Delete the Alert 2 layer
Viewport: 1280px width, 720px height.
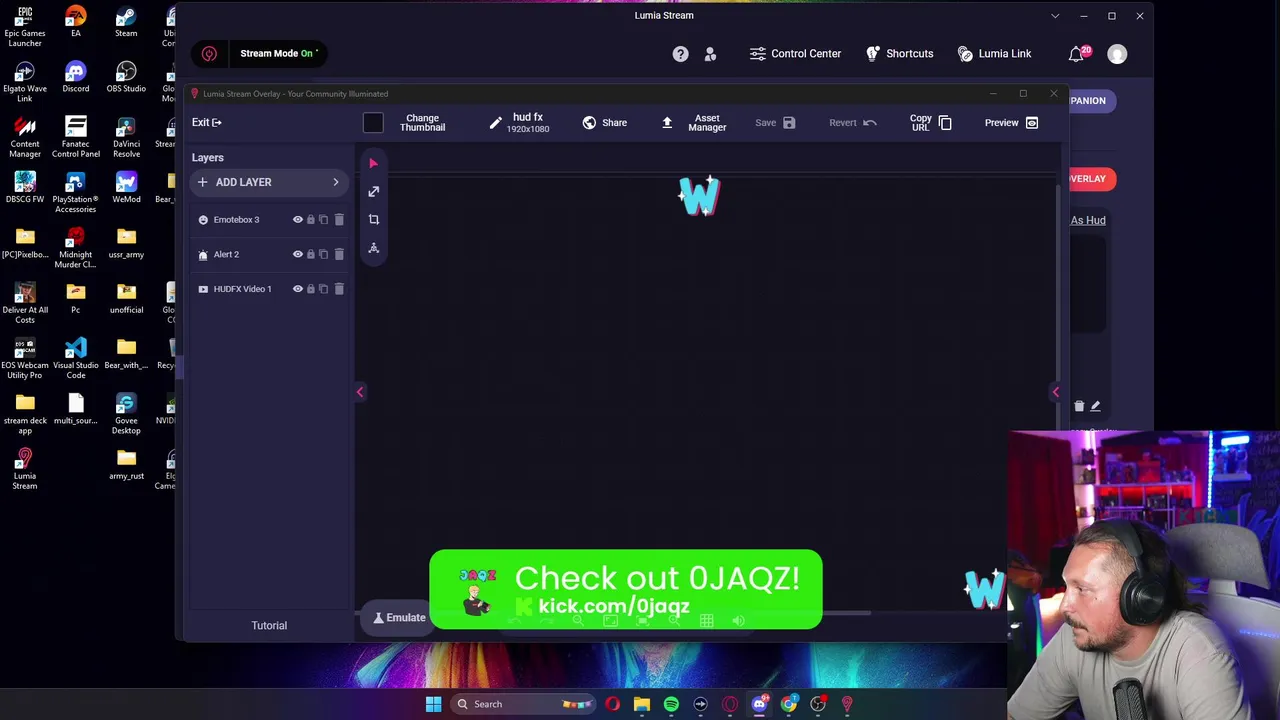(x=339, y=254)
